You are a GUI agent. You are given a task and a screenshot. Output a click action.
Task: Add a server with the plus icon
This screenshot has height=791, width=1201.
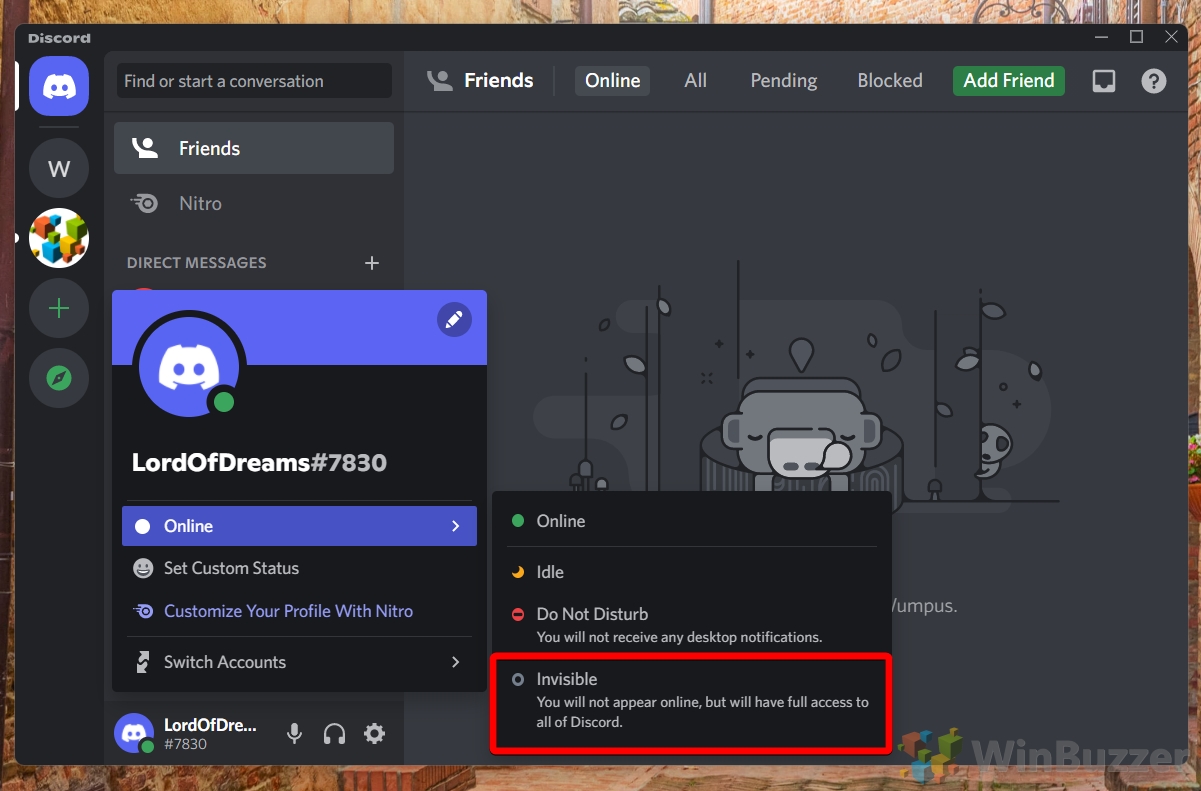(59, 308)
